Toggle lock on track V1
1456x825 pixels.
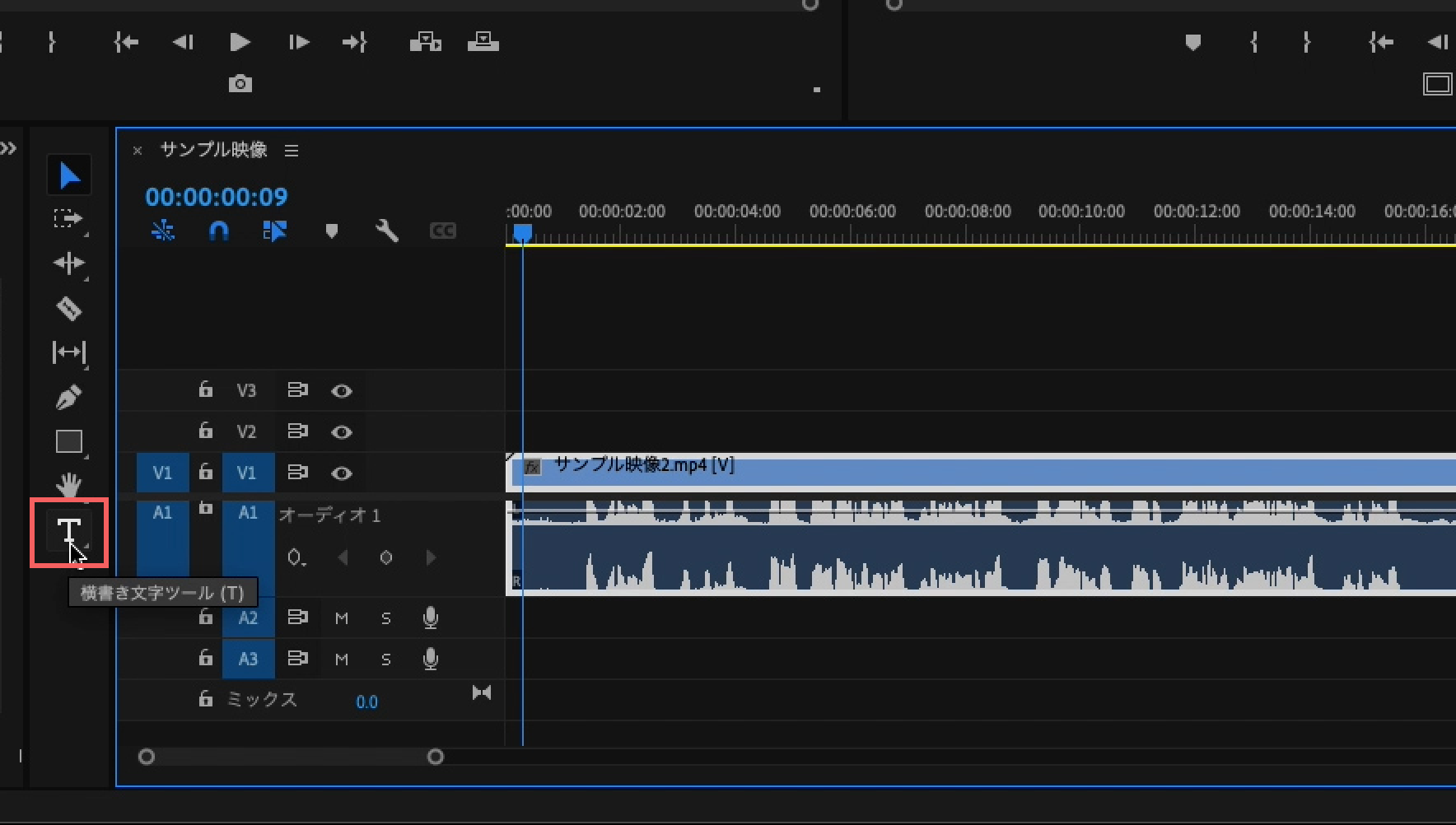pos(205,472)
